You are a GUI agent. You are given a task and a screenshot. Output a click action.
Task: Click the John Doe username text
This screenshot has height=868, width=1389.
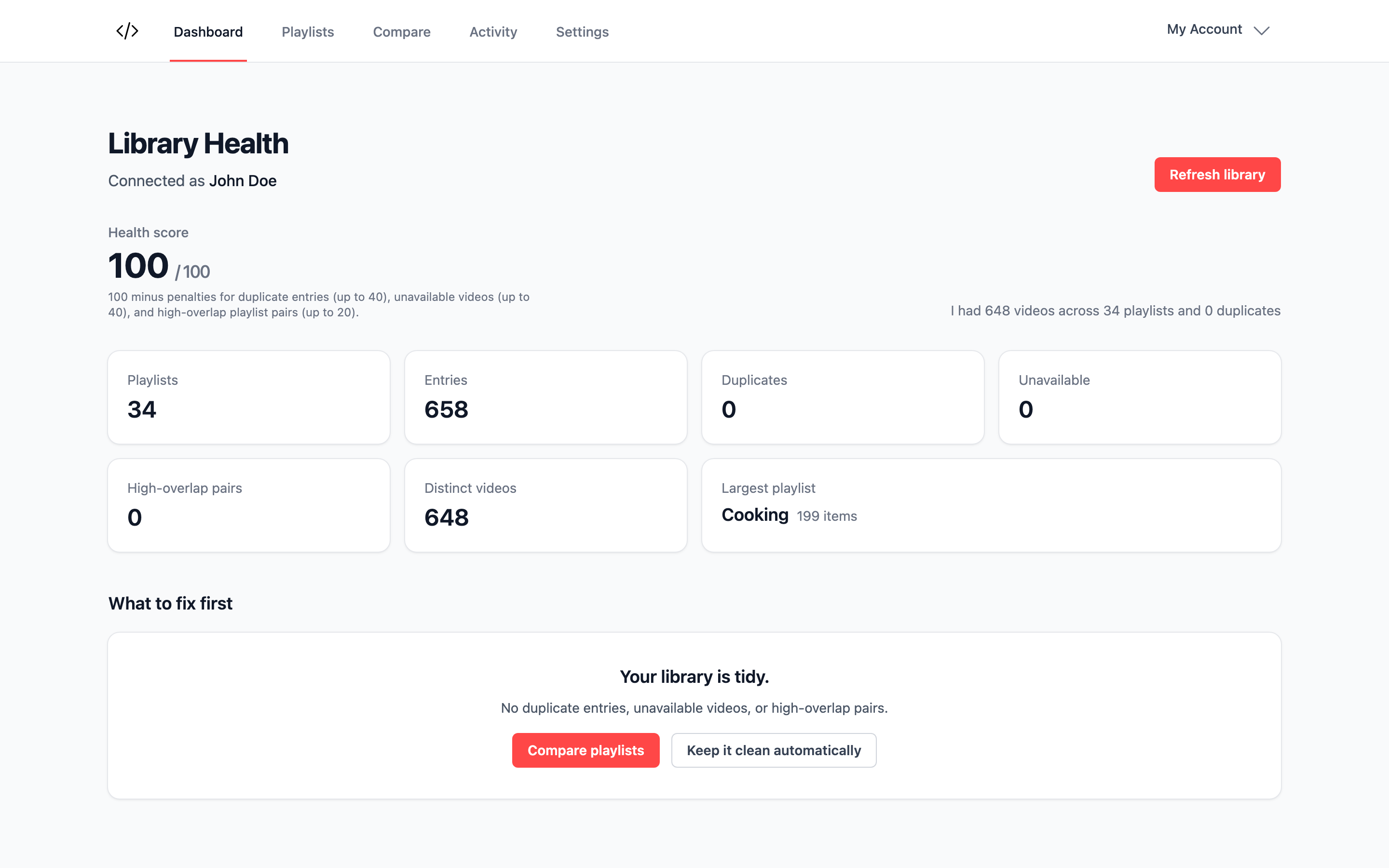(243, 181)
